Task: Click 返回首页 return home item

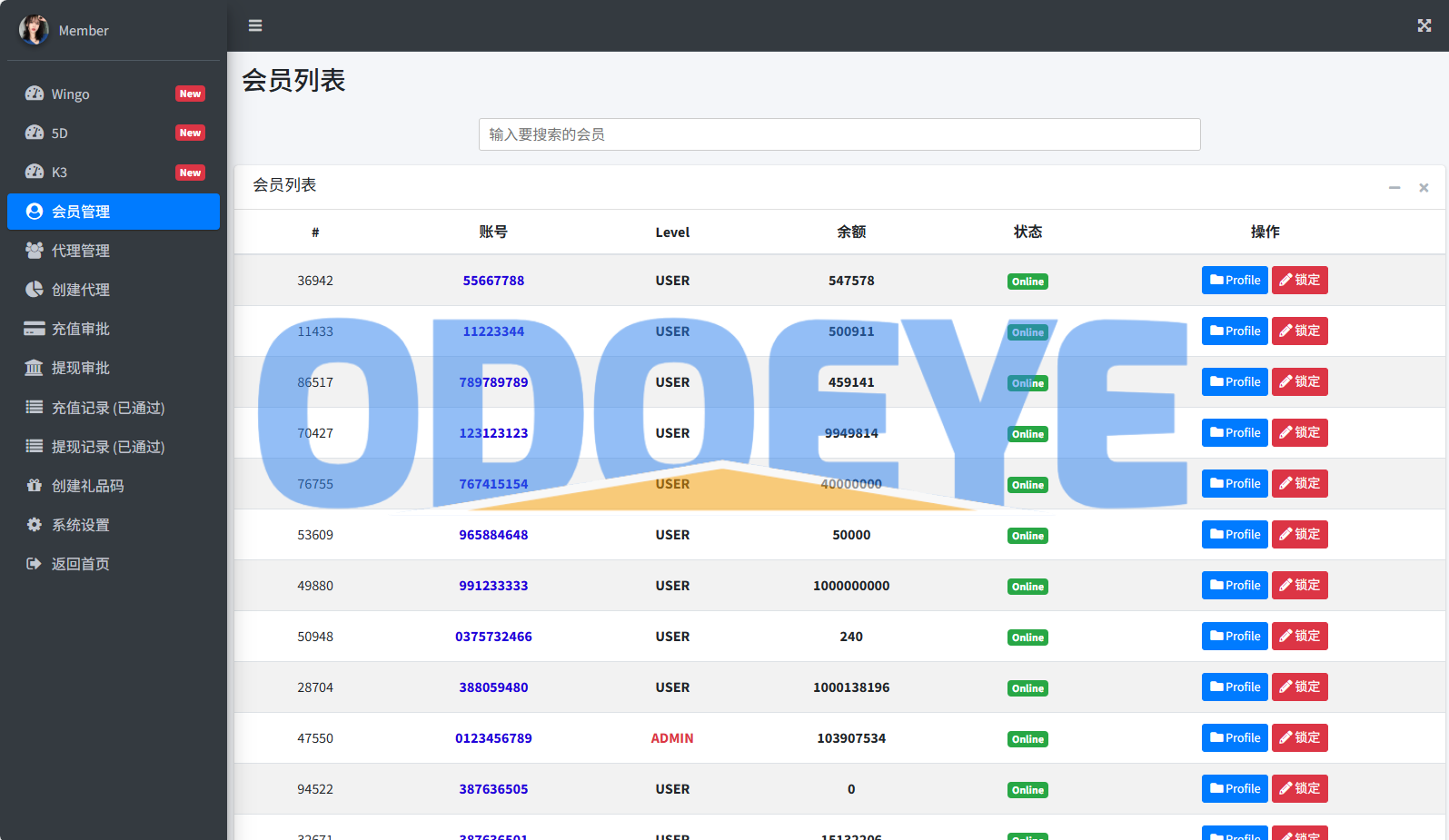Action: pyautogui.click(x=81, y=564)
